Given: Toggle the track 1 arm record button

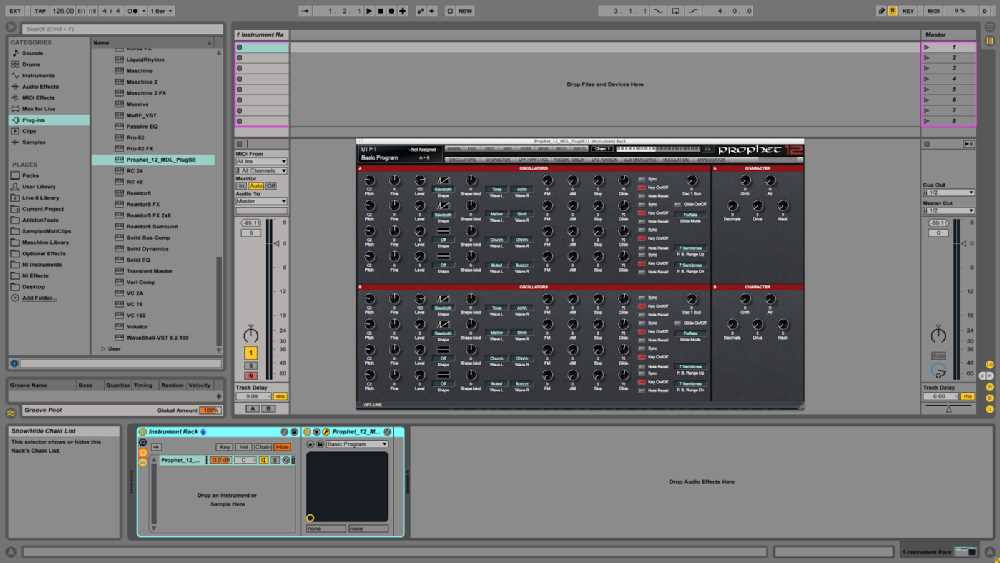Looking at the screenshot, I should click(251, 376).
